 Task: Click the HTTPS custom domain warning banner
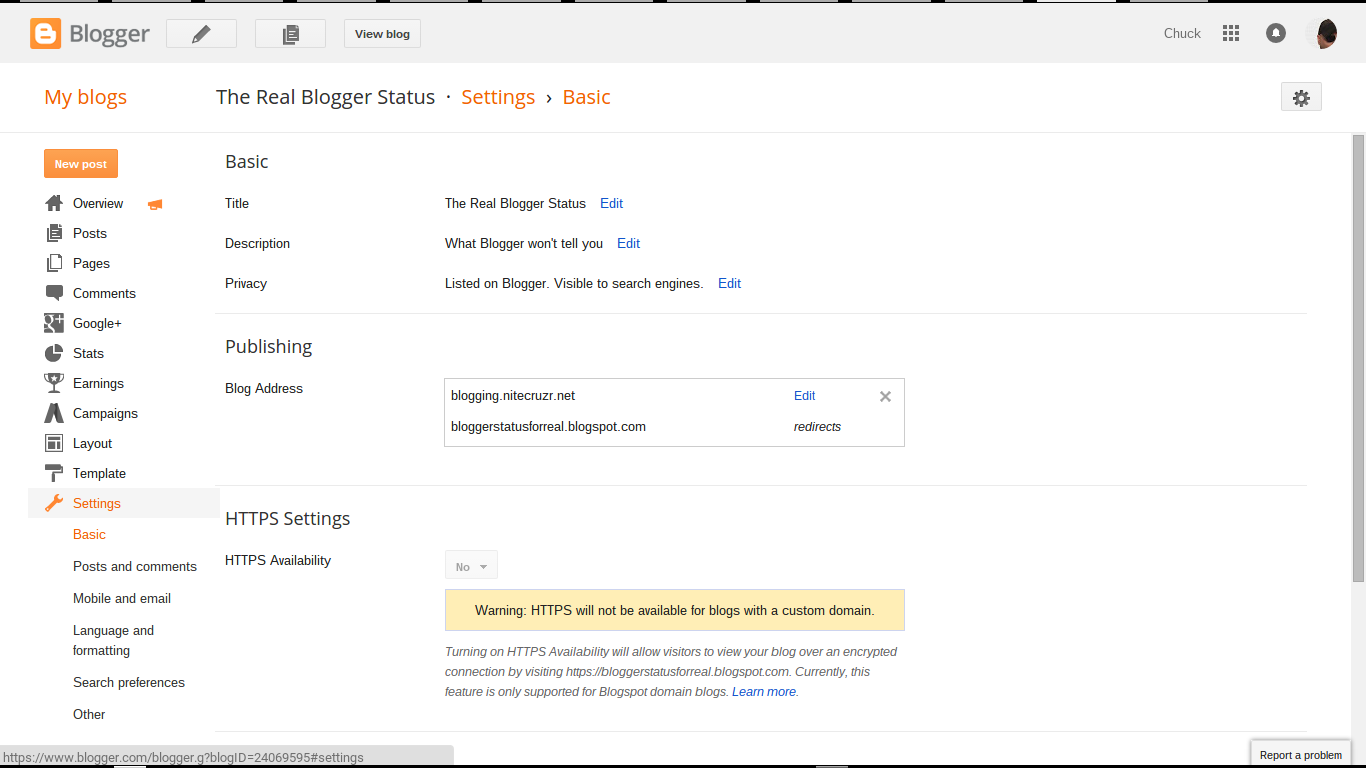click(674, 610)
